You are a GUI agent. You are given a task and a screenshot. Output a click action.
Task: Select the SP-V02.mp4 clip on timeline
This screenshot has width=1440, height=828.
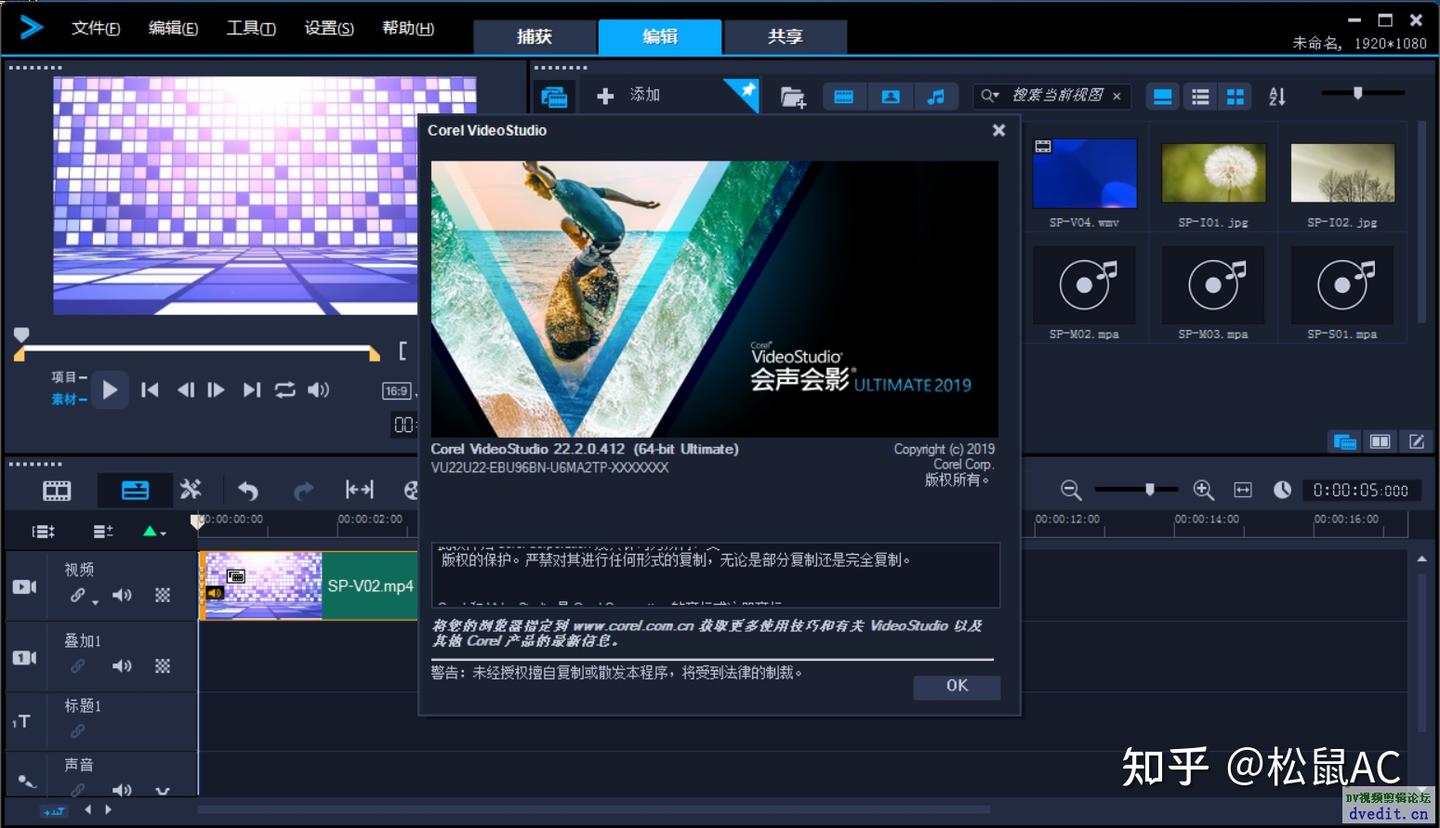(309, 586)
